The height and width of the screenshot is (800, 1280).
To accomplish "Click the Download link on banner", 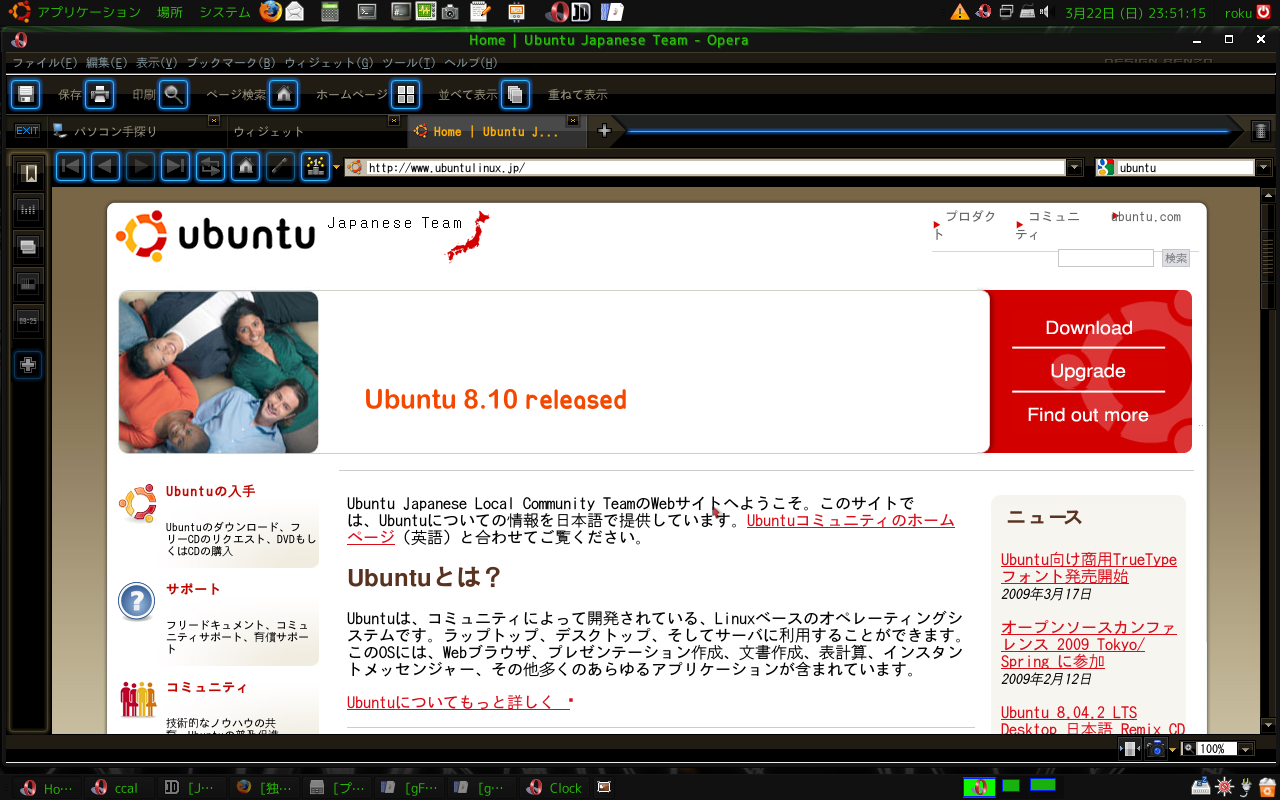I will click(x=1089, y=328).
